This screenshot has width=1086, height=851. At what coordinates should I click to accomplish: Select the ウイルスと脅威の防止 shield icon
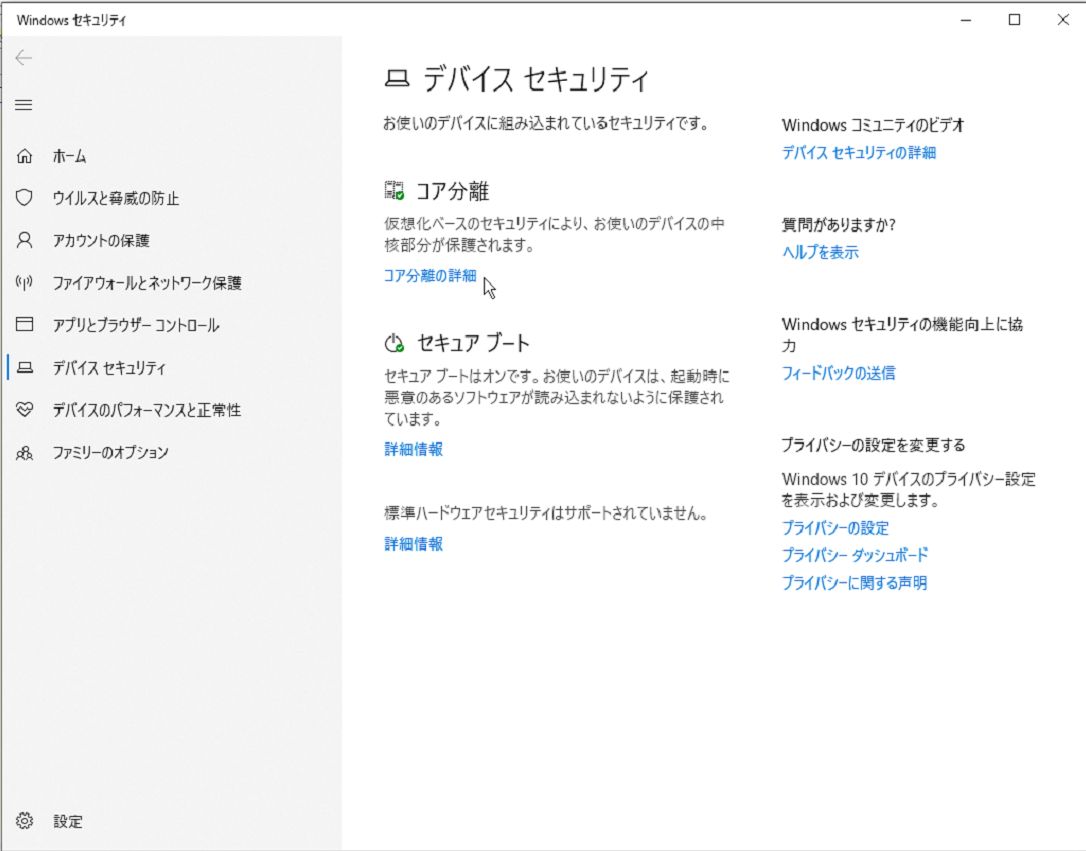(x=24, y=198)
